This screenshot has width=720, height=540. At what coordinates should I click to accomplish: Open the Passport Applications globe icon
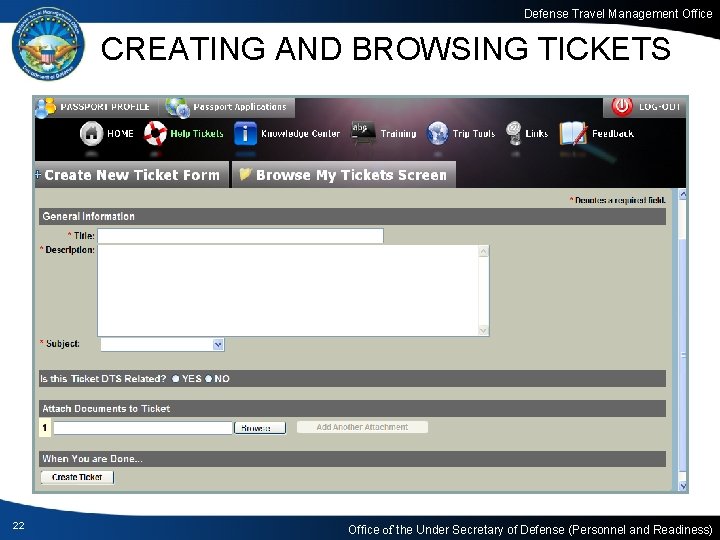pos(178,108)
